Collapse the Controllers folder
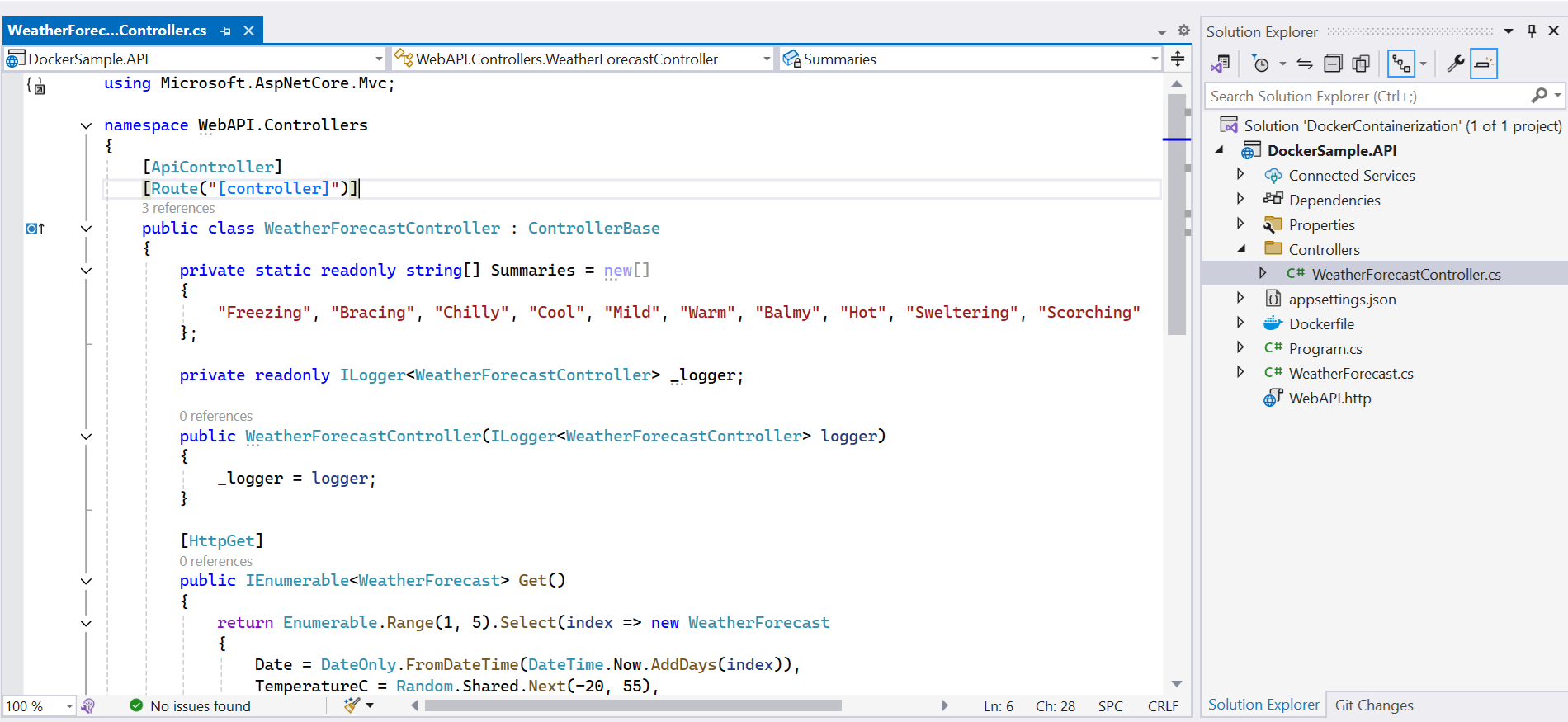This screenshot has height=722, width=1568. tap(1240, 249)
